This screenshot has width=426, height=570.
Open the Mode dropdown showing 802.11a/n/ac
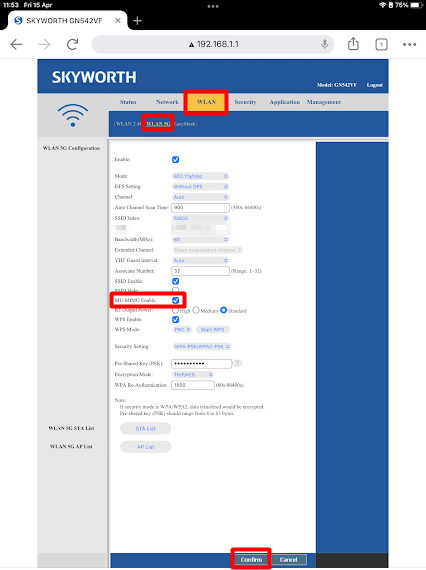click(x=200, y=176)
